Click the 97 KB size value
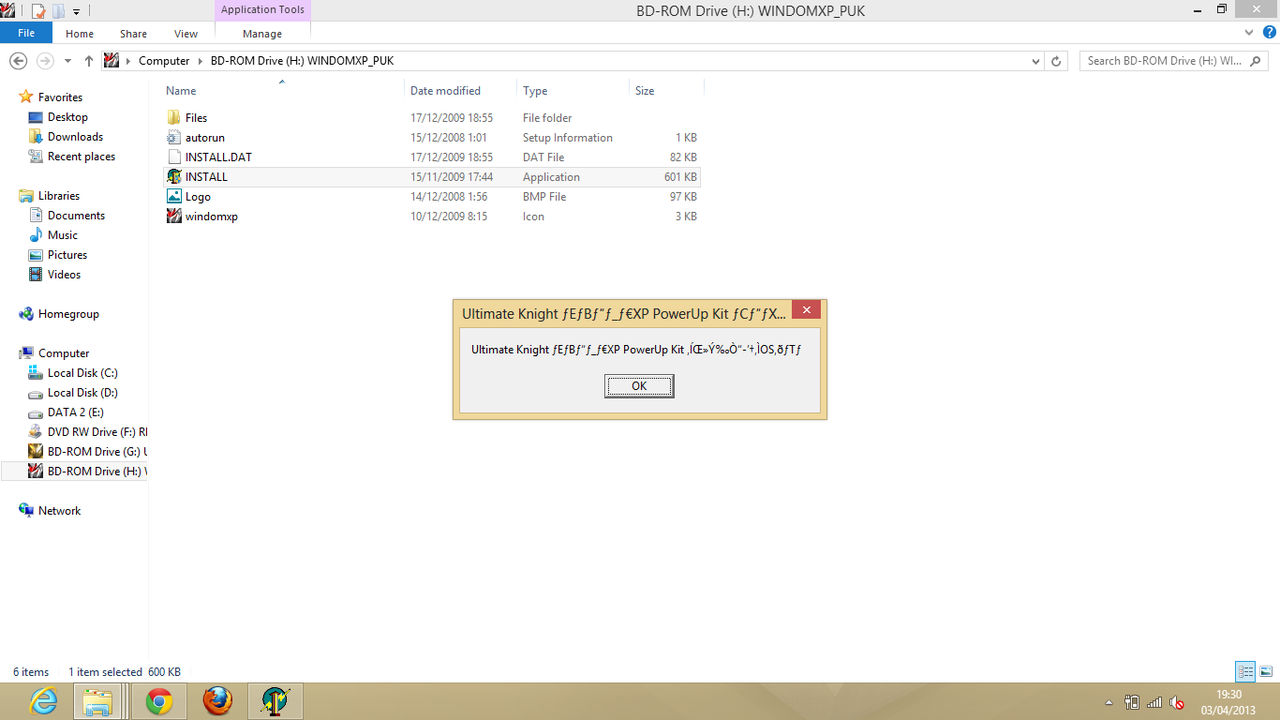 tap(683, 197)
